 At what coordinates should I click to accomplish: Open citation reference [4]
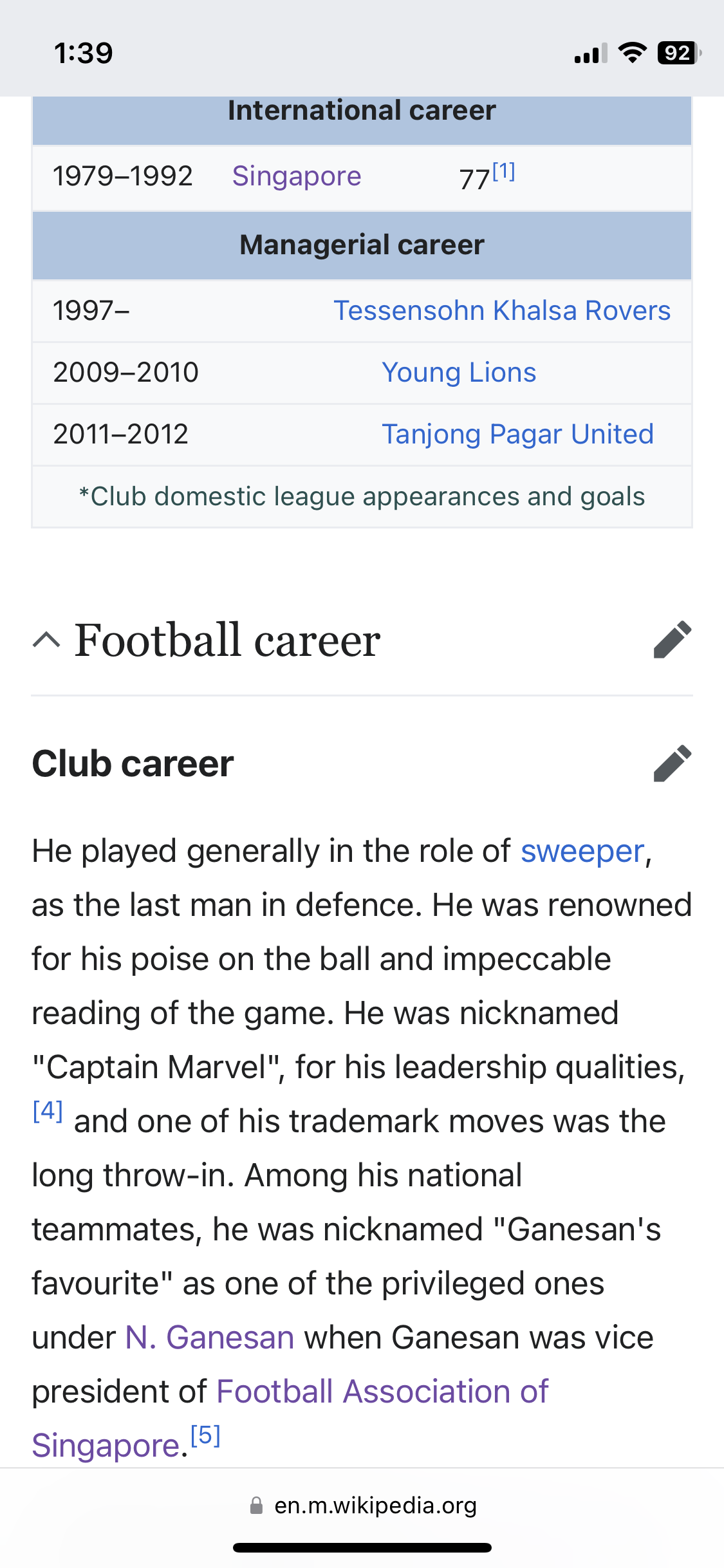[x=48, y=1110]
